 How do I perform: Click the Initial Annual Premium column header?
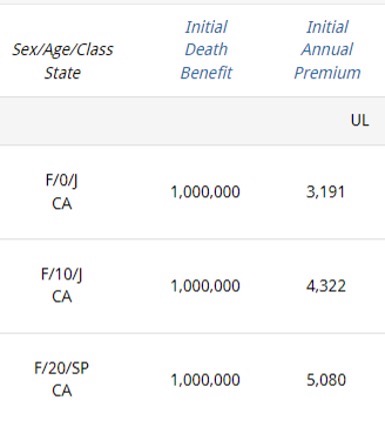pyautogui.click(x=327, y=50)
